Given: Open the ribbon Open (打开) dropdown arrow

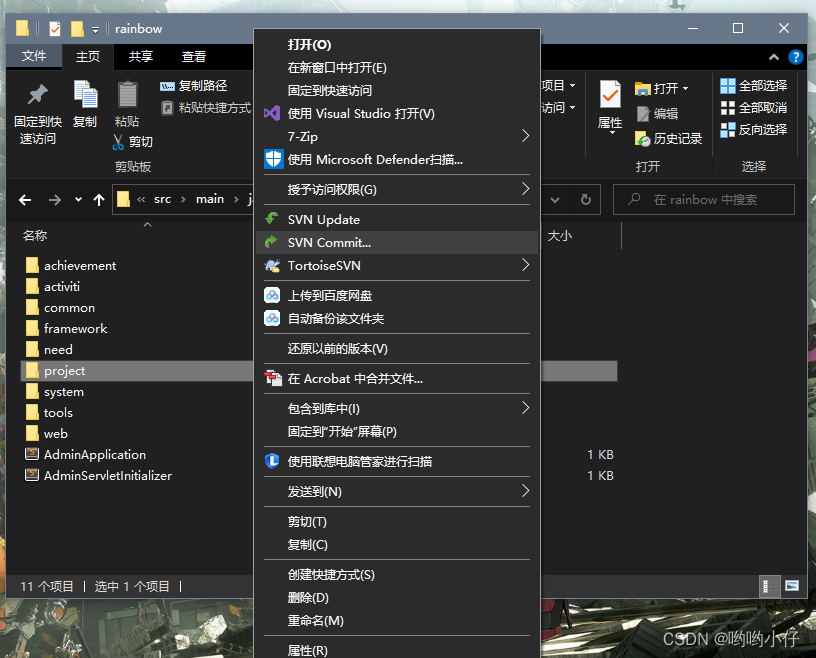Looking at the screenshot, I should pyautogui.click(x=685, y=88).
